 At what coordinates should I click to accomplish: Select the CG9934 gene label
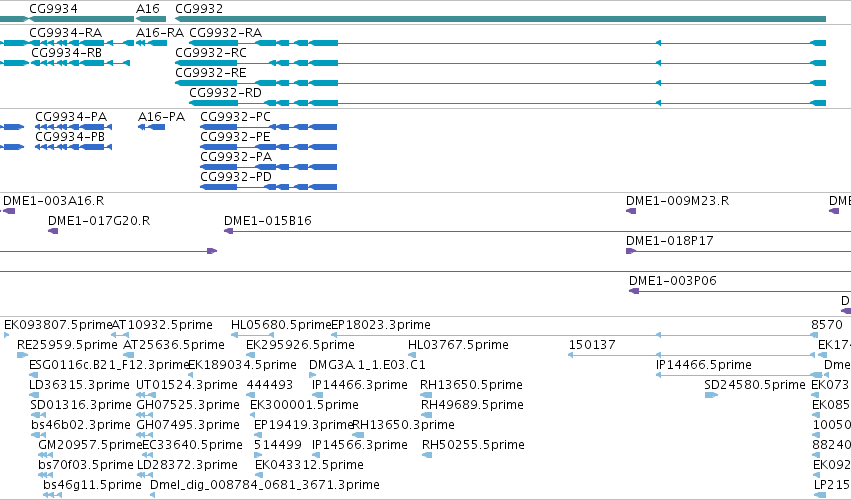click(53, 9)
